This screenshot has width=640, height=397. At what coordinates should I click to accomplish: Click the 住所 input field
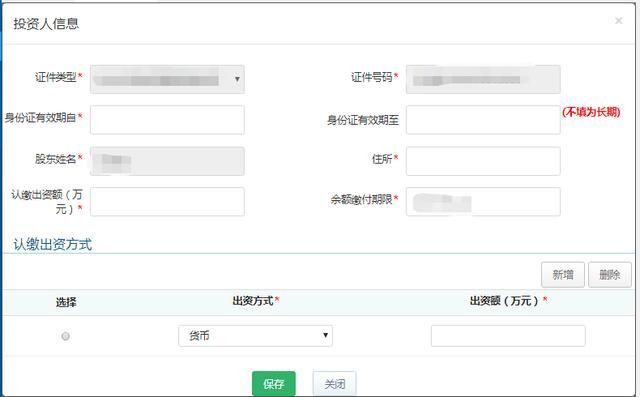[x=483, y=161]
